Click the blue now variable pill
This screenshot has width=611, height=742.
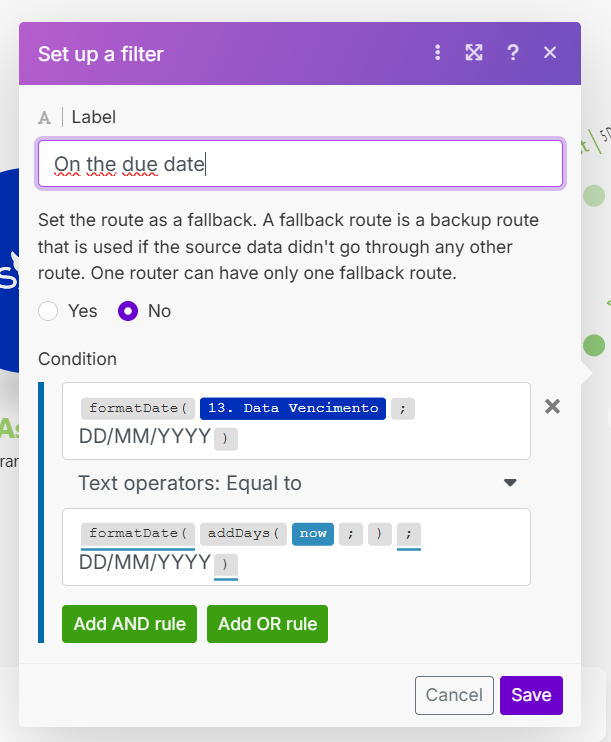tap(313, 533)
